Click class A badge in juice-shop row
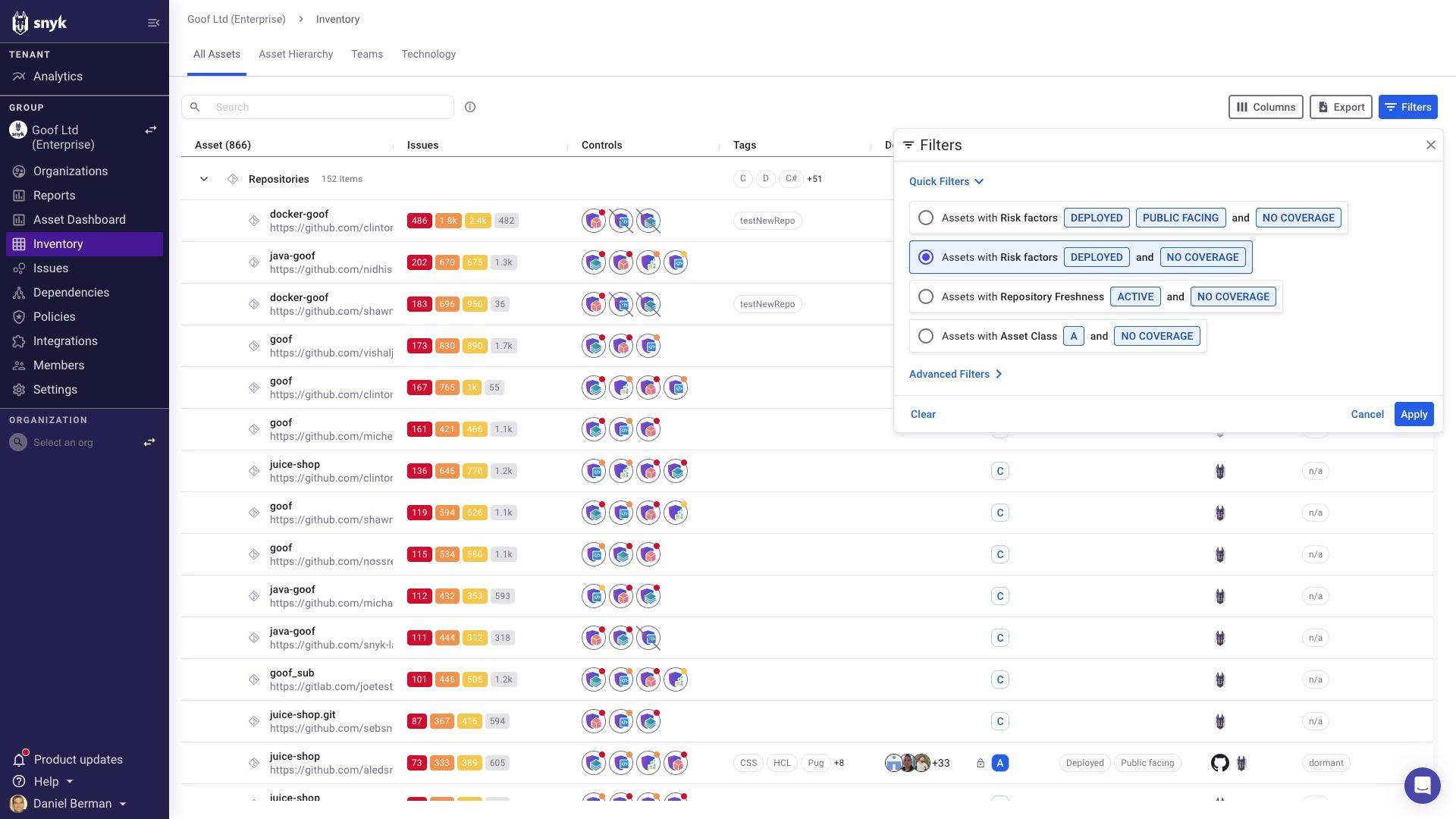This screenshot has height=819, width=1456. pyautogui.click(x=1000, y=763)
